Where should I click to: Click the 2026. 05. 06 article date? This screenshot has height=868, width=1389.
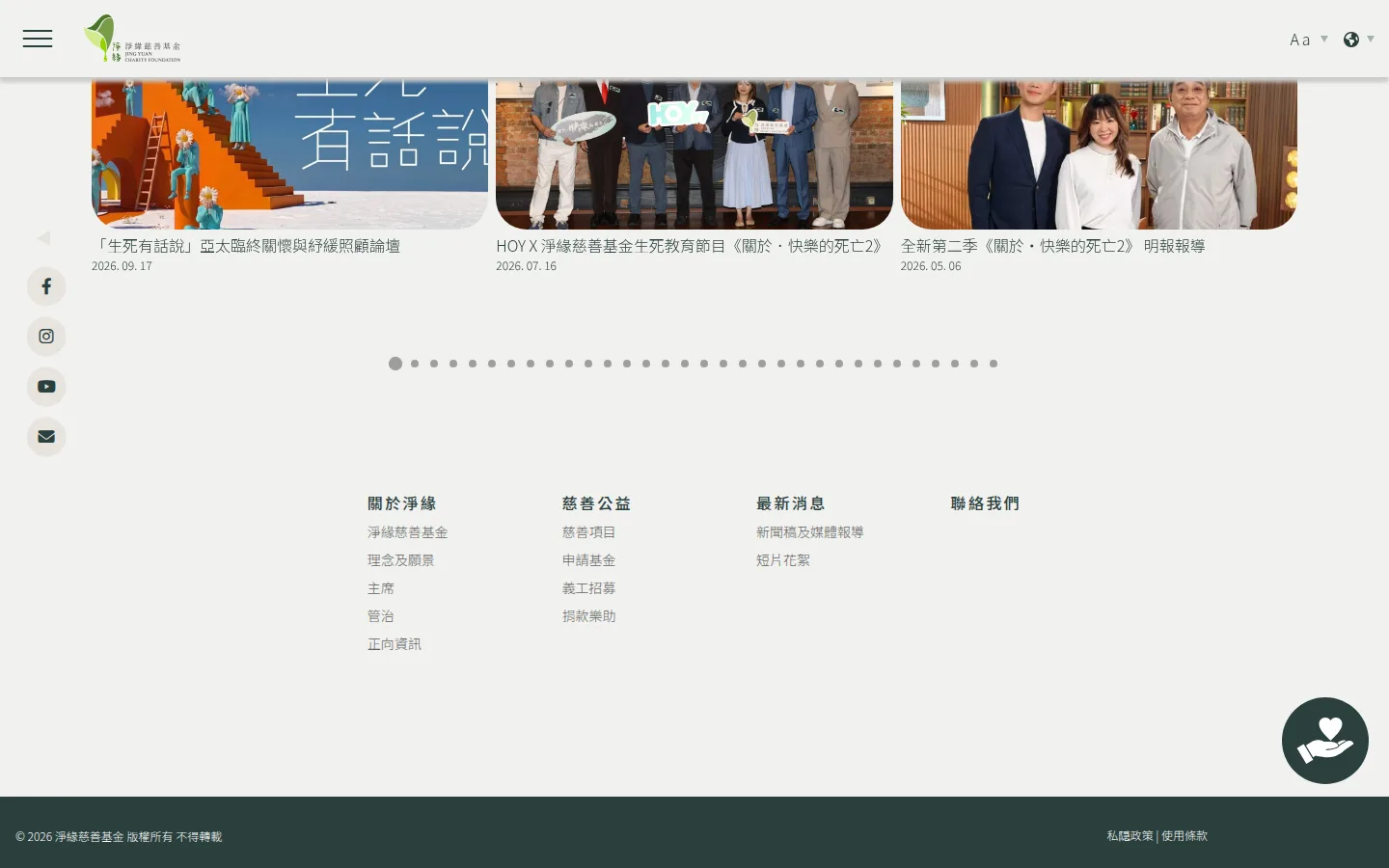931,266
